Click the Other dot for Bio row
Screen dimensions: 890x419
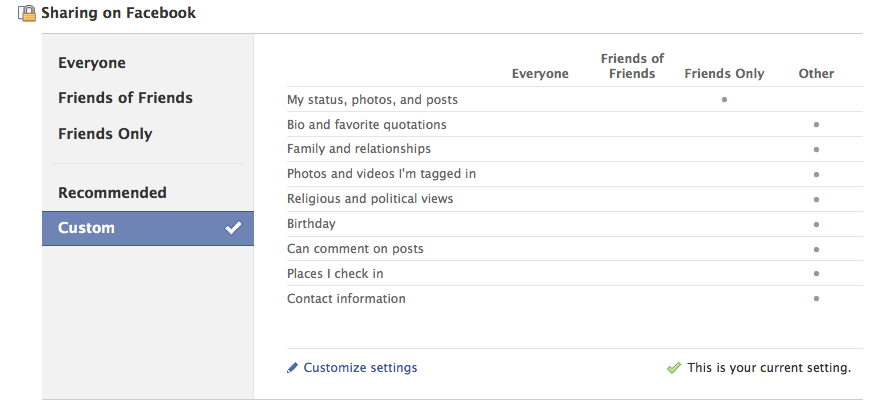[816, 125]
